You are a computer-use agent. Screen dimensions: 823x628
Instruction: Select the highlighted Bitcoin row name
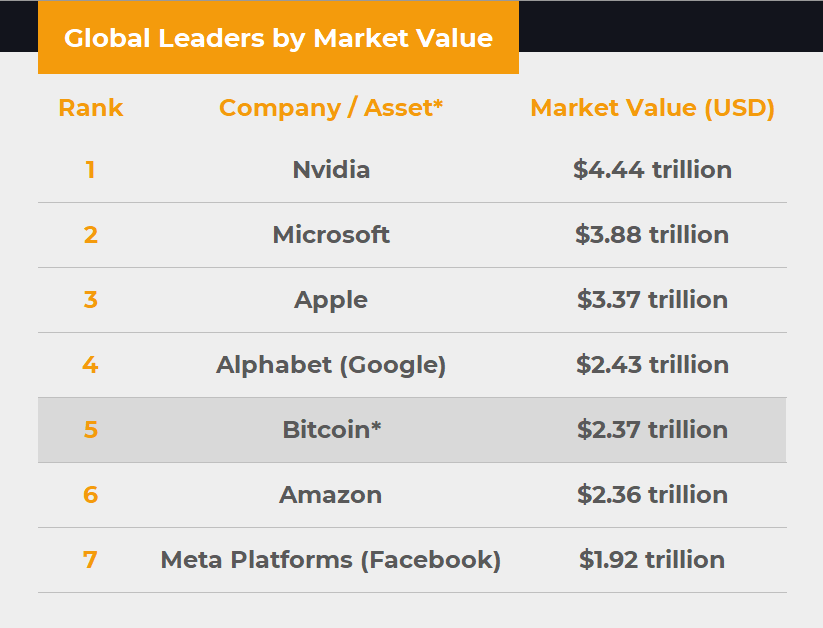pyautogui.click(x=331, y=430)
